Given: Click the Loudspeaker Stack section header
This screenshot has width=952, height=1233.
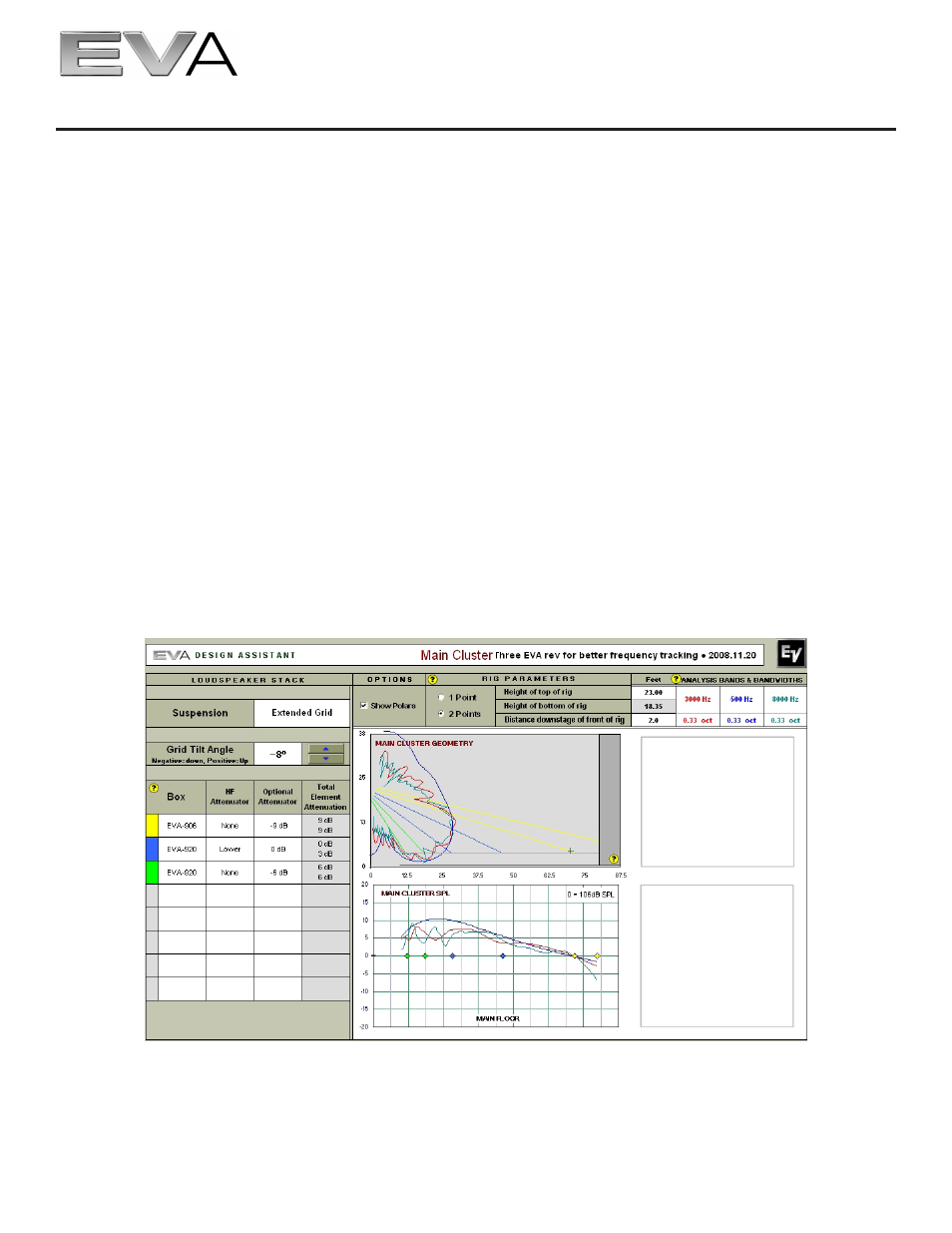Looking at the screenshot, I should [x=248, y=680].
